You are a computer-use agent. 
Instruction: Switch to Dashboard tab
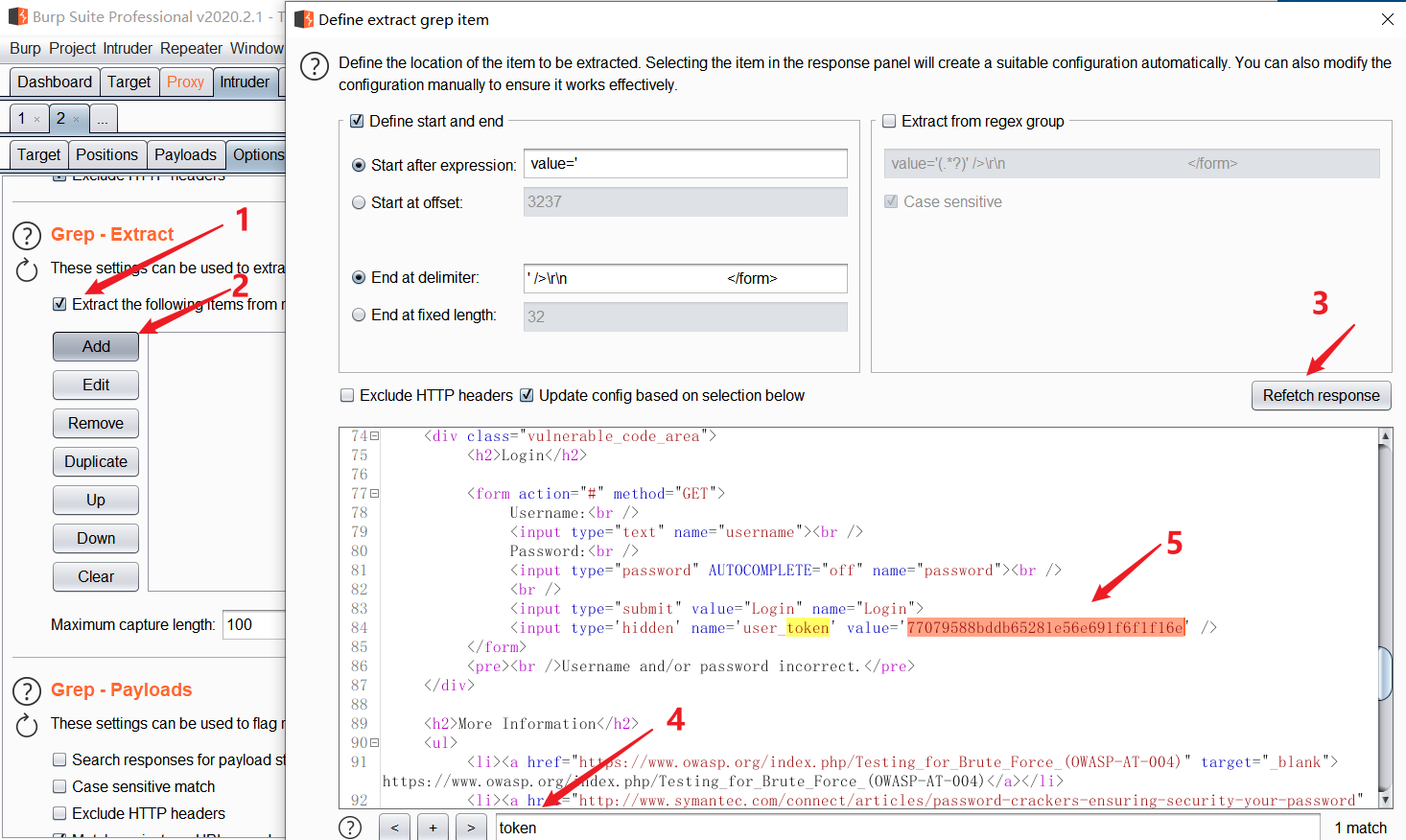[55, 82]
